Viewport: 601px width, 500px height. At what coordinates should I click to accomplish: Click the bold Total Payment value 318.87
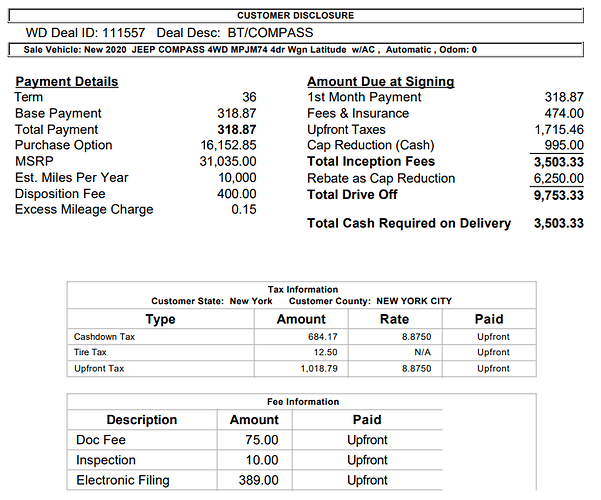236,130
